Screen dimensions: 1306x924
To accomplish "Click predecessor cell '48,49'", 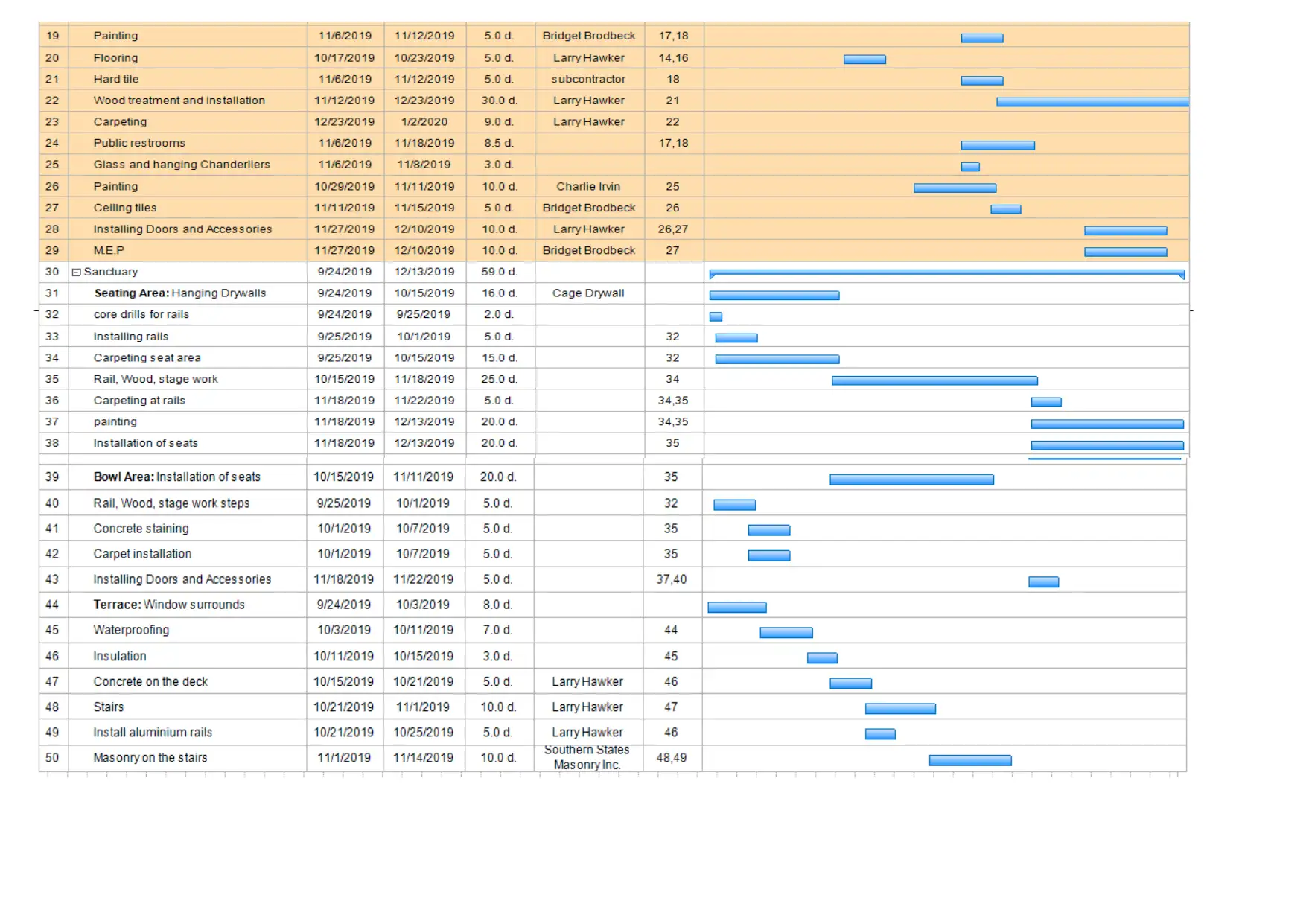I will 672,758.
